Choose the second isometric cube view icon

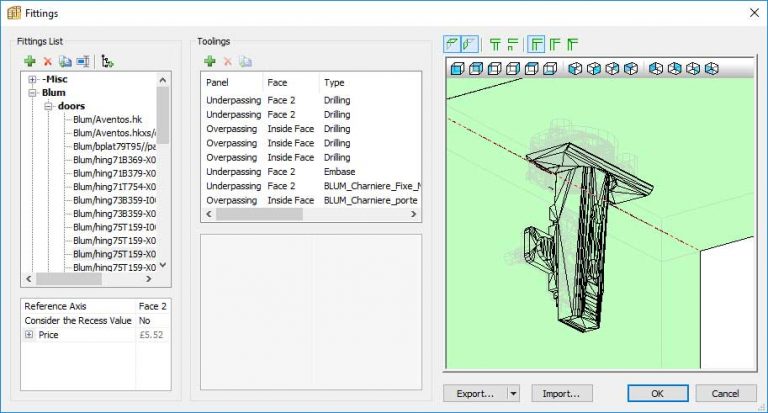coord(594,69)
